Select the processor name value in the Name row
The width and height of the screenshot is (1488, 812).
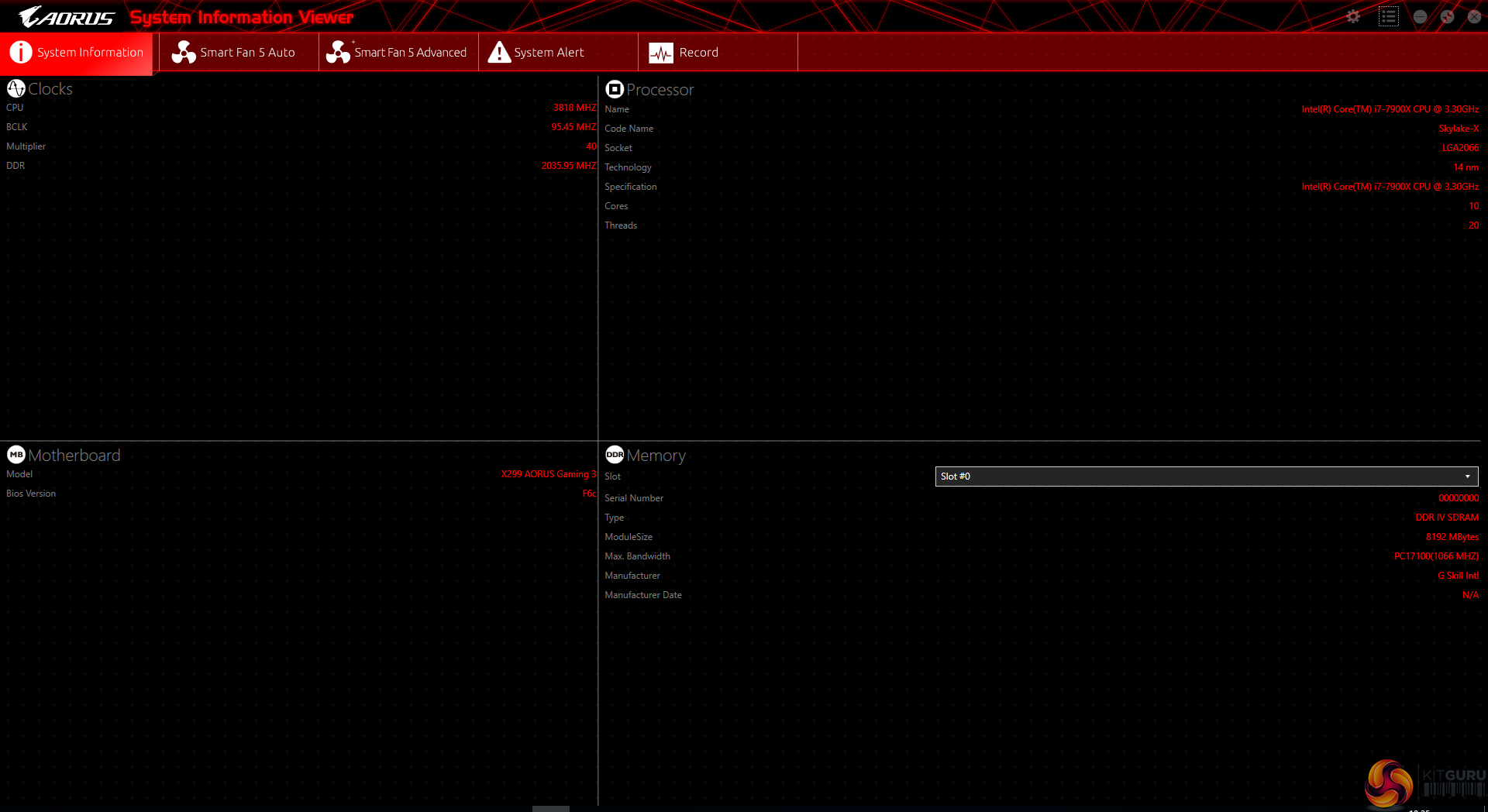(1390, 109)
